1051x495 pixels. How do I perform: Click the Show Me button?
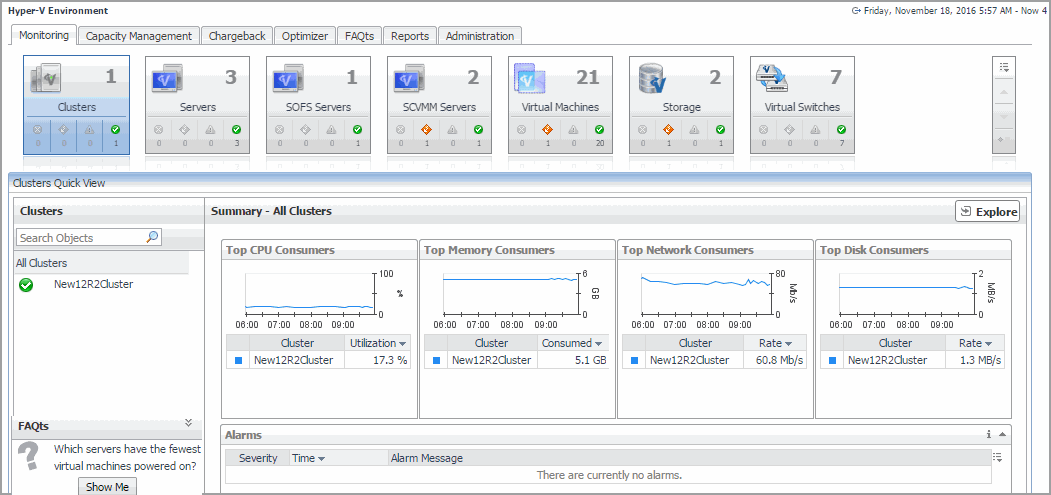pos(107,487)
